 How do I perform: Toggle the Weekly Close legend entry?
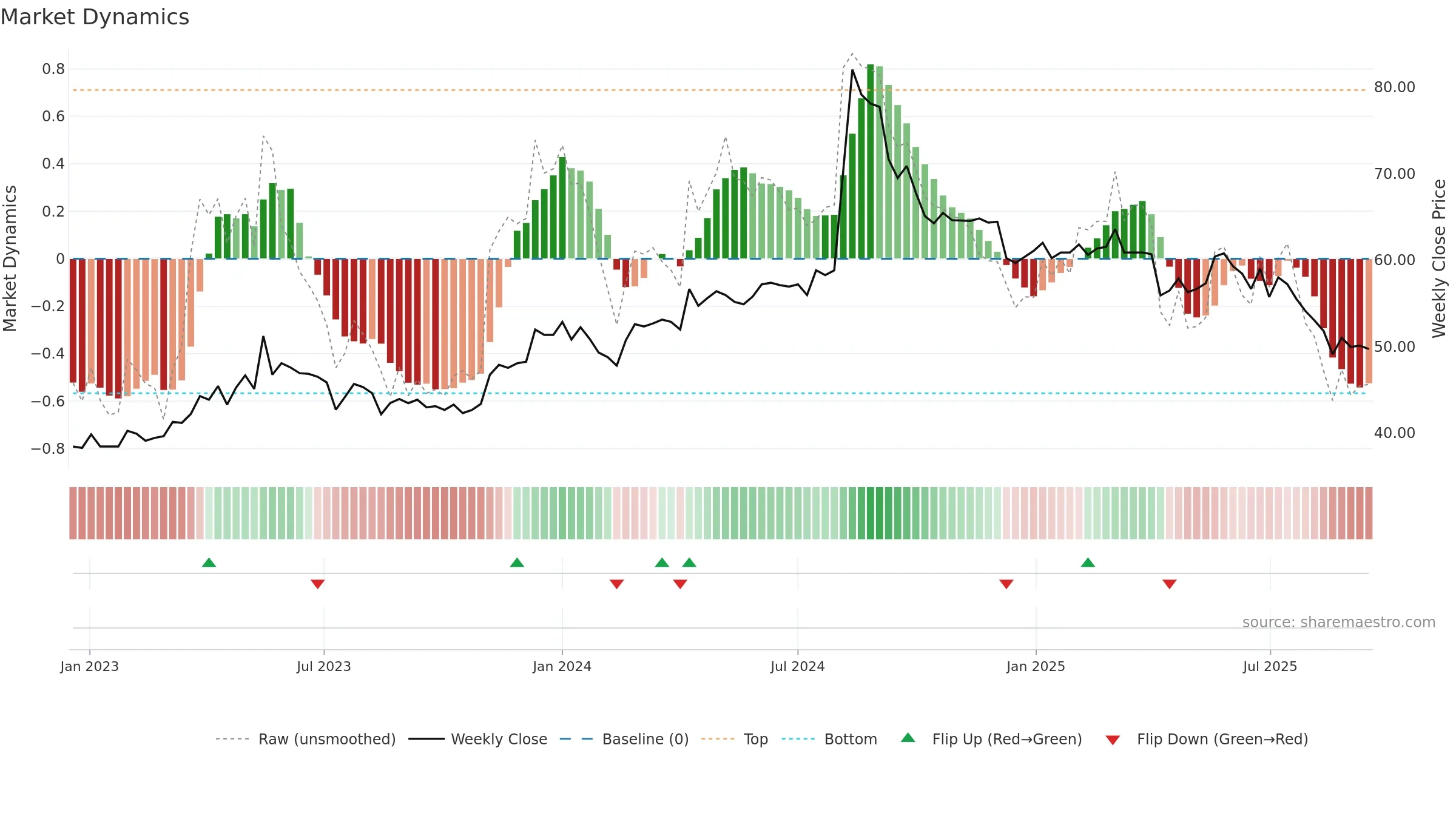tap(477, 739)
